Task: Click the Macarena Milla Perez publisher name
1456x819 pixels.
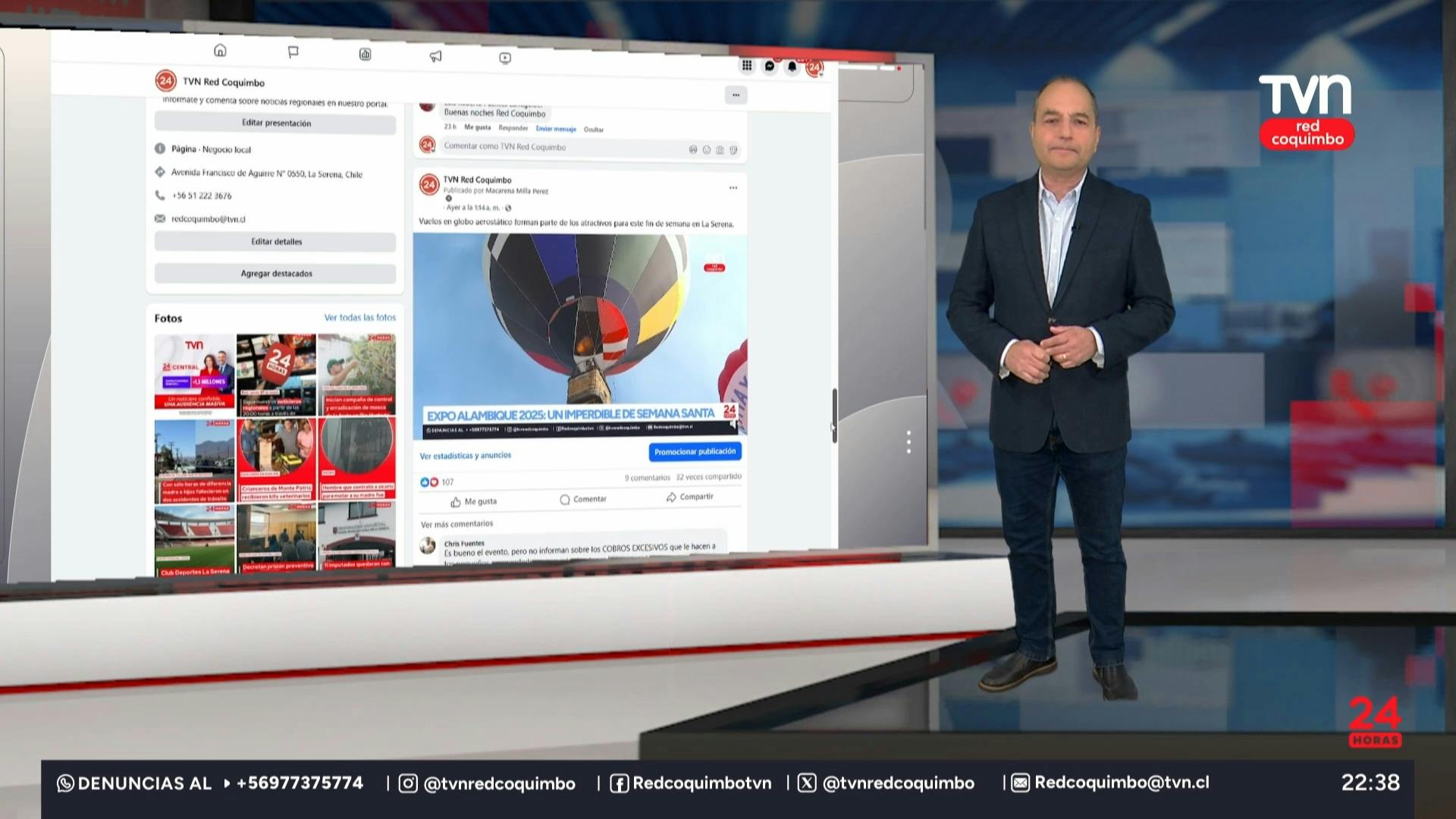Action: (x=516, y=191)
